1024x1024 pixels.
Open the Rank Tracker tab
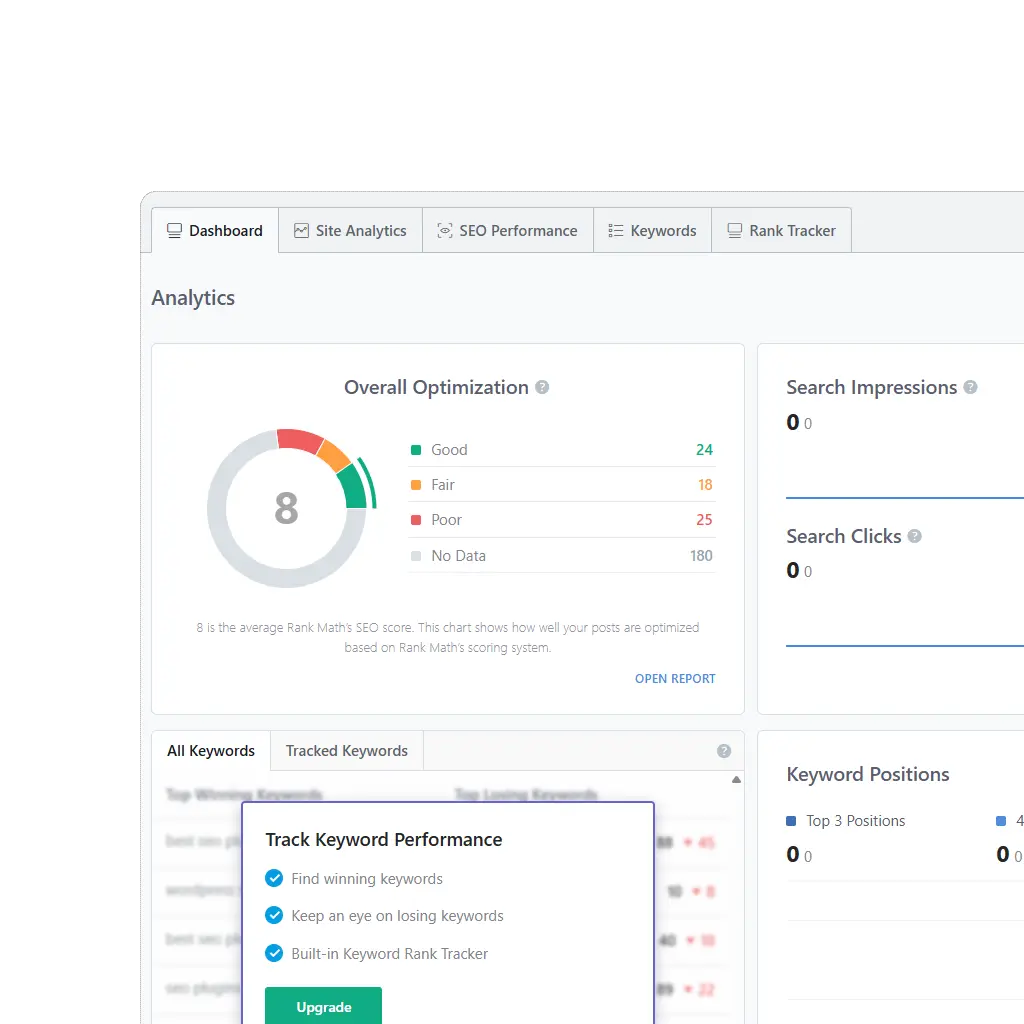coord(781,230)
